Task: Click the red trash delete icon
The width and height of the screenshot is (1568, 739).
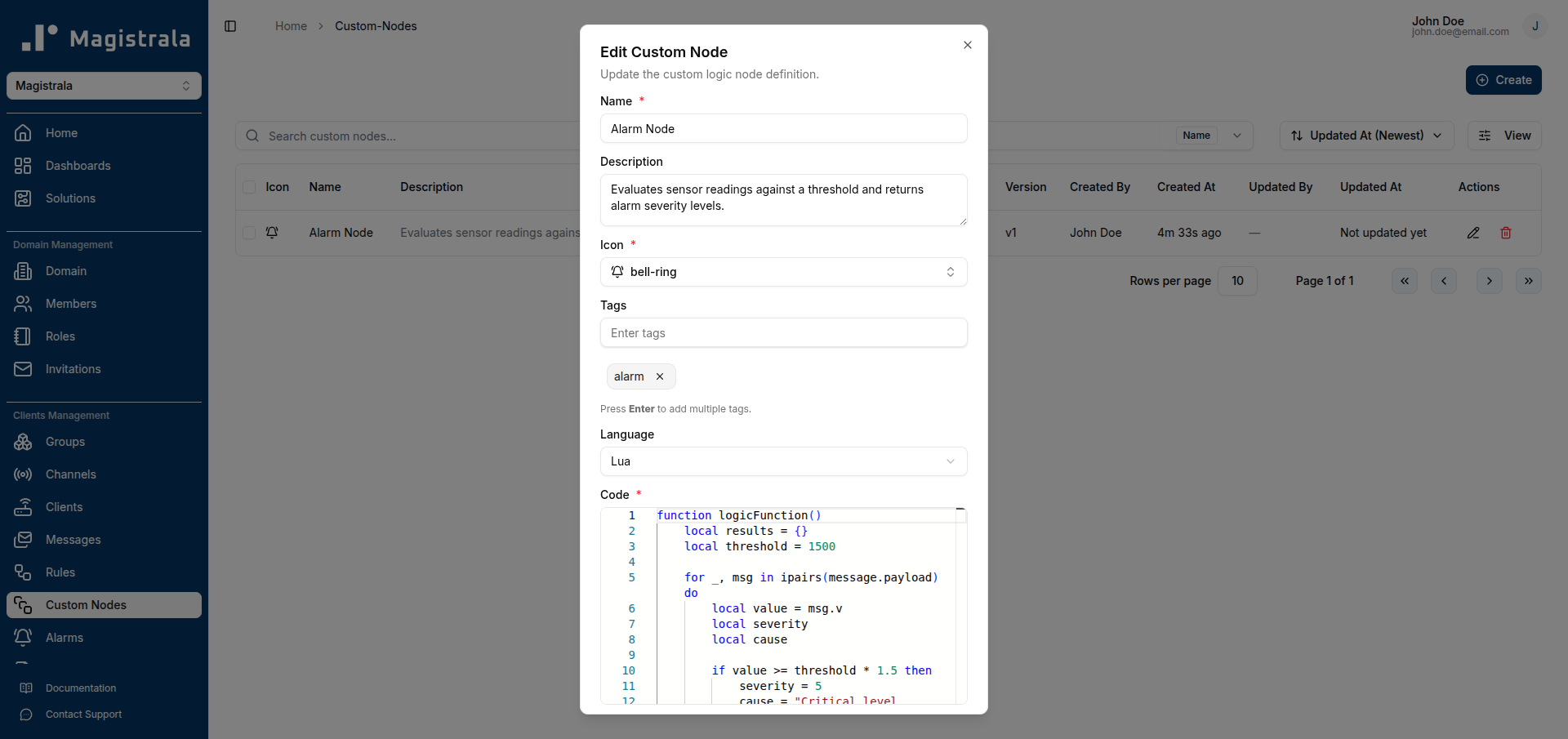Action: click(1506, 233)
